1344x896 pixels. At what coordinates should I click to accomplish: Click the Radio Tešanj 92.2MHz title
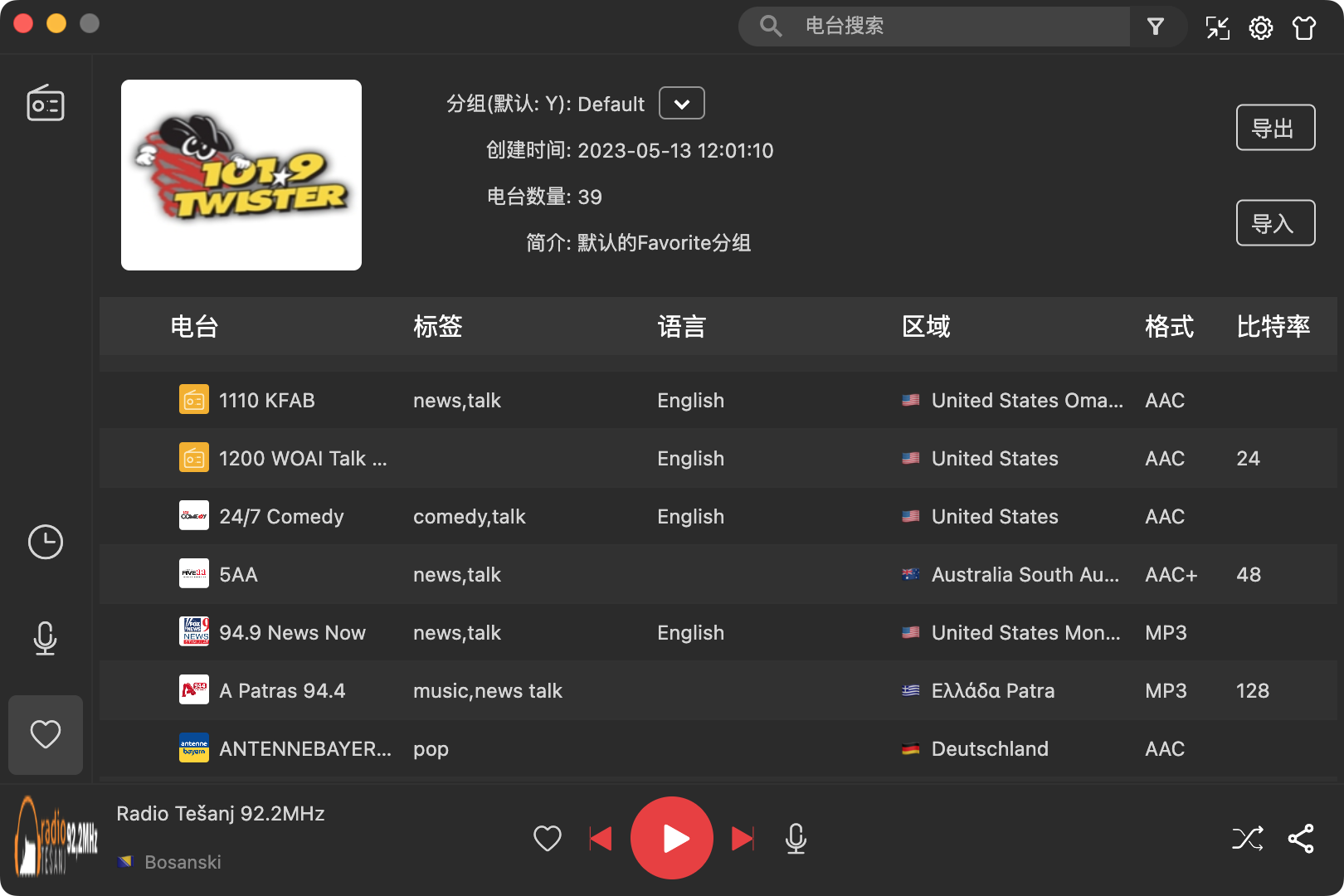click(x=221, y=814)
